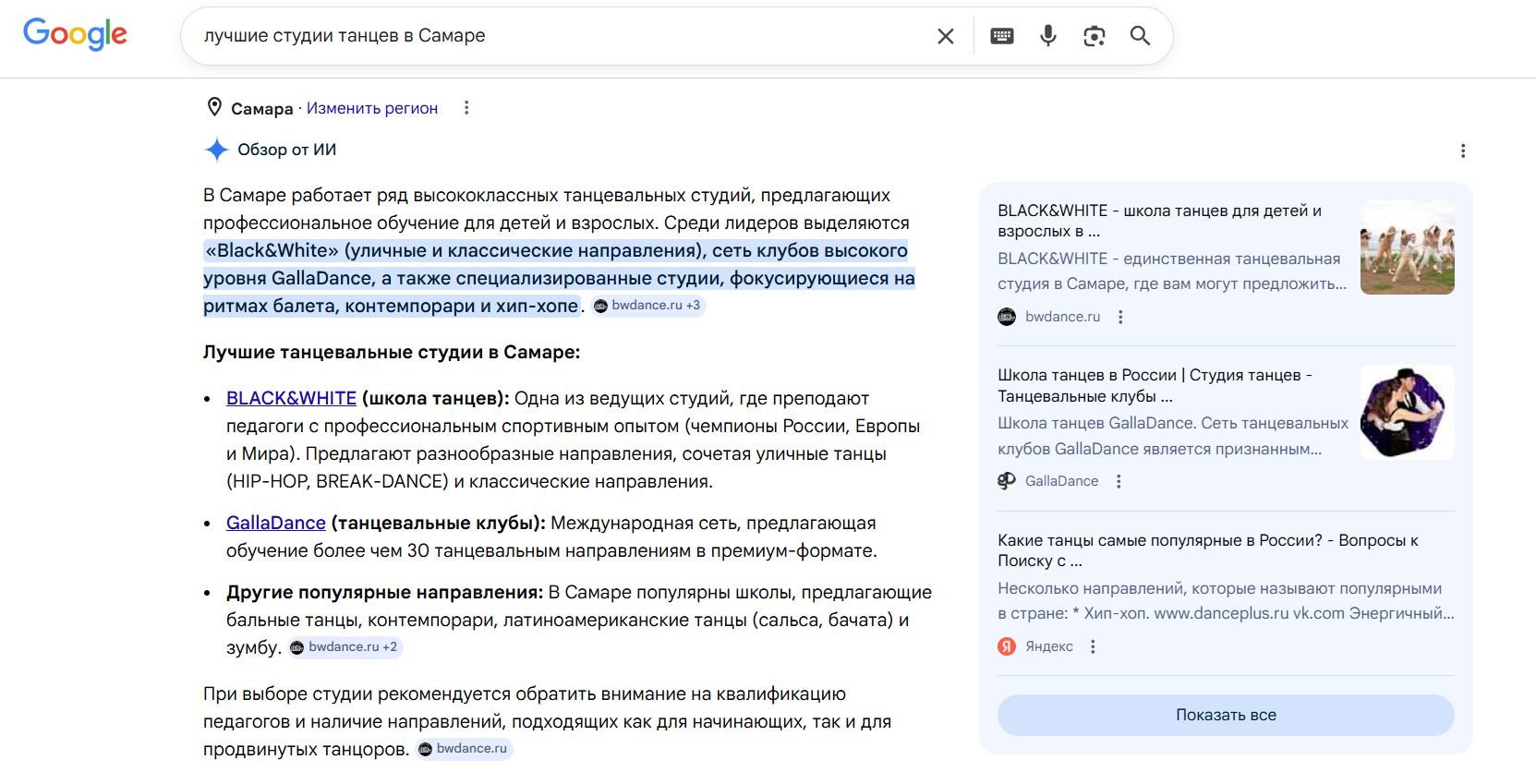The width and height of the screenshot is (1536, 784).
Task: Click the Яндекс favicon icon
Action: pos(1007,646)
